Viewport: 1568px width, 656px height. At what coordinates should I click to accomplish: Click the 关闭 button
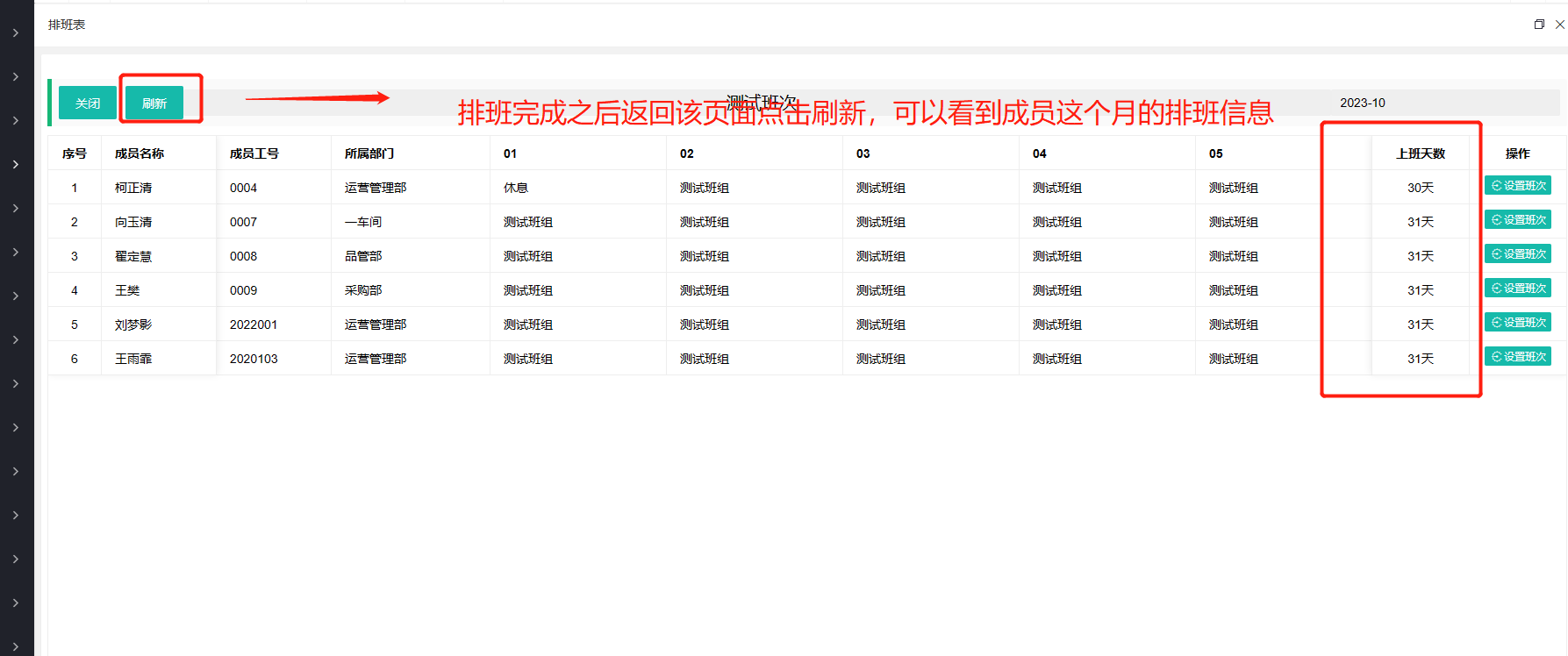[x=87, y=103]
